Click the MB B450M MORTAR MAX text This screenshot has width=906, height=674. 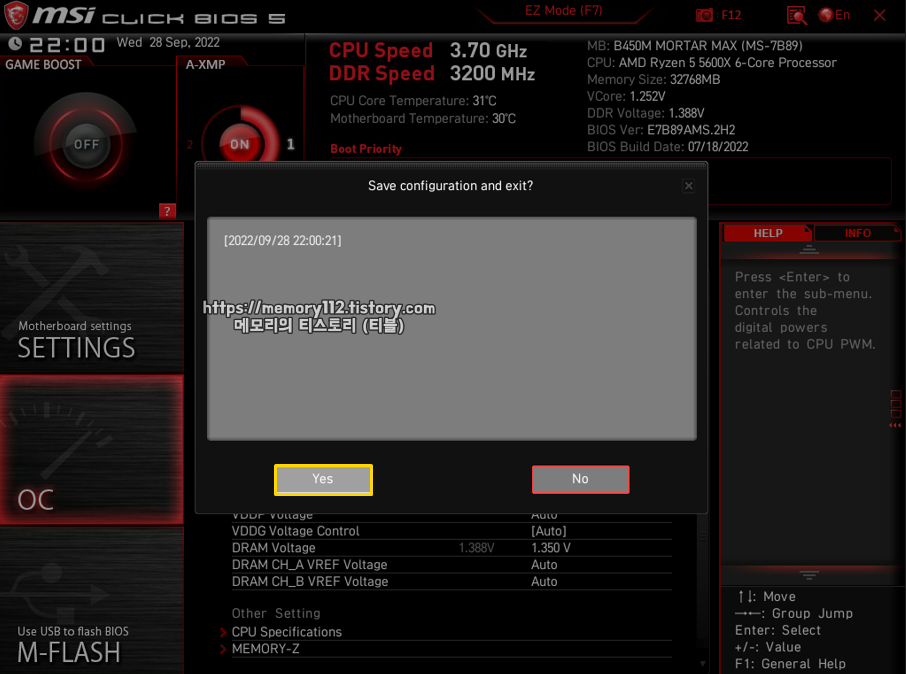coord(695,46)
